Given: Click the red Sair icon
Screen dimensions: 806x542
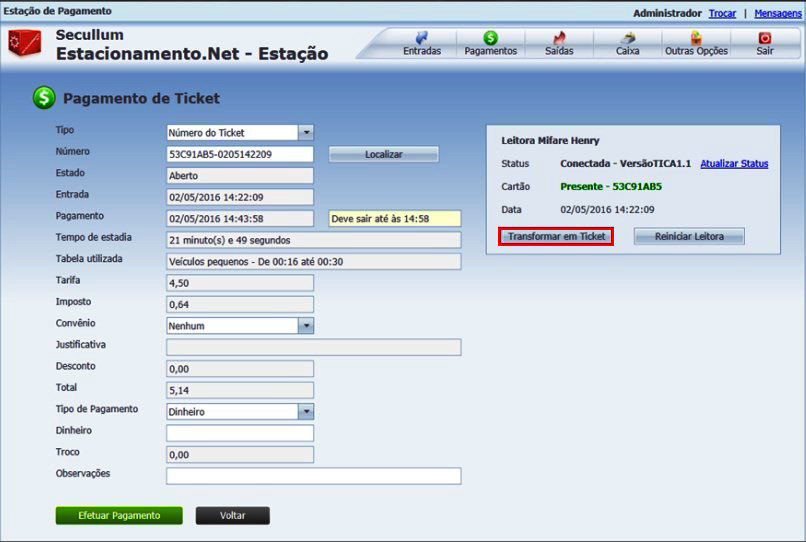Looking at the screenshot, I should [765, 38].
